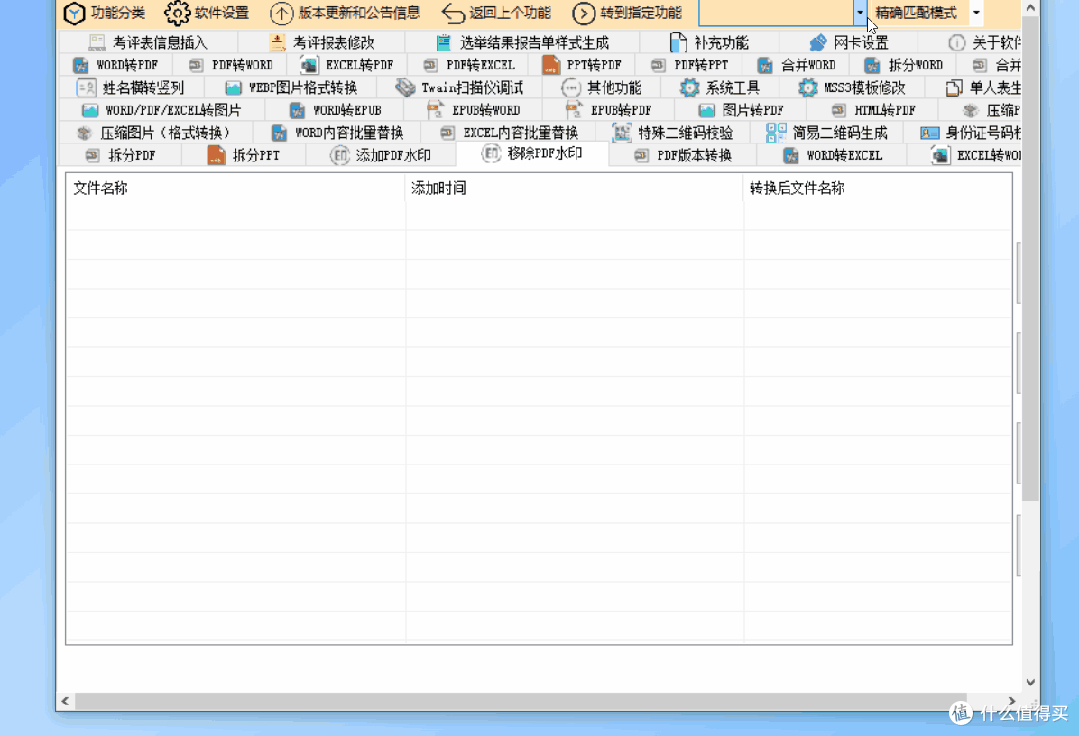Select the EXCEL转PDF tab icon
The image size is (1079, 736).
tap(309, 65)
